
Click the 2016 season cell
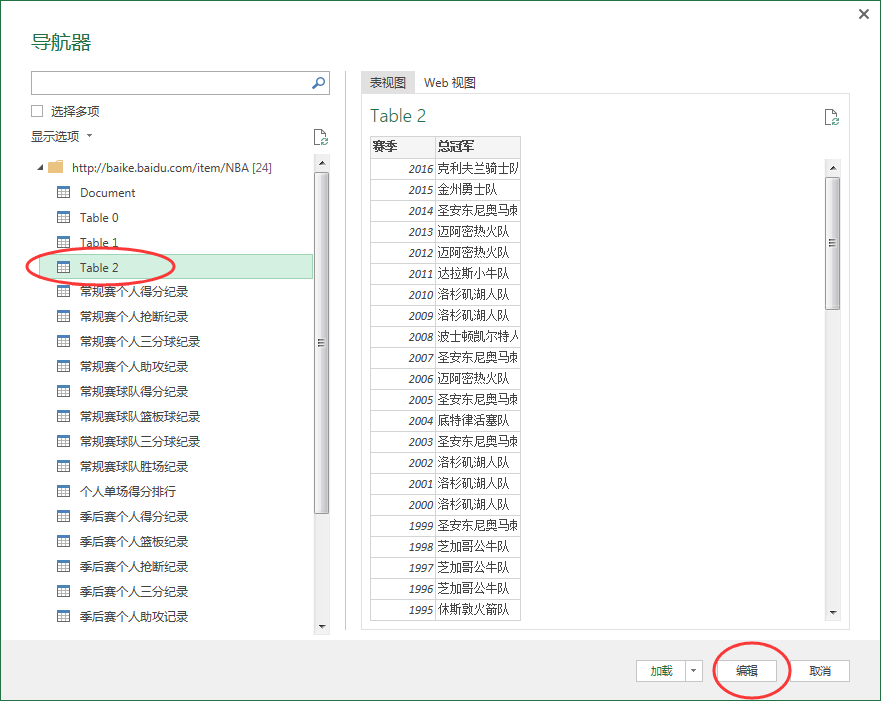click(x=403, y=169)
